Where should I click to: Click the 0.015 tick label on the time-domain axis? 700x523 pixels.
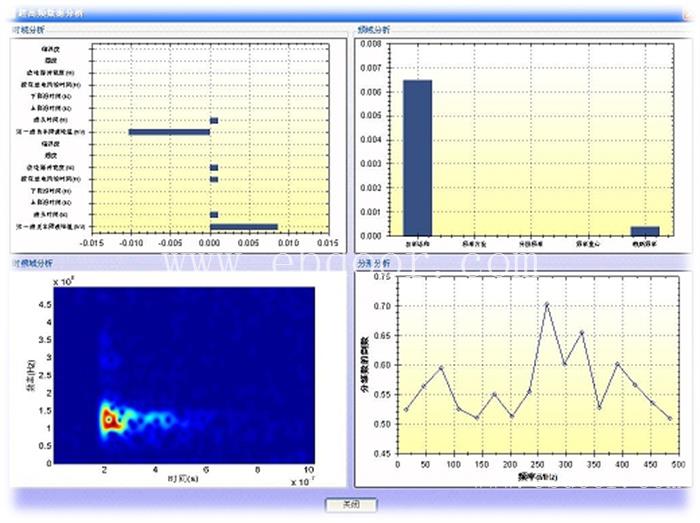(x=328, y=243)
